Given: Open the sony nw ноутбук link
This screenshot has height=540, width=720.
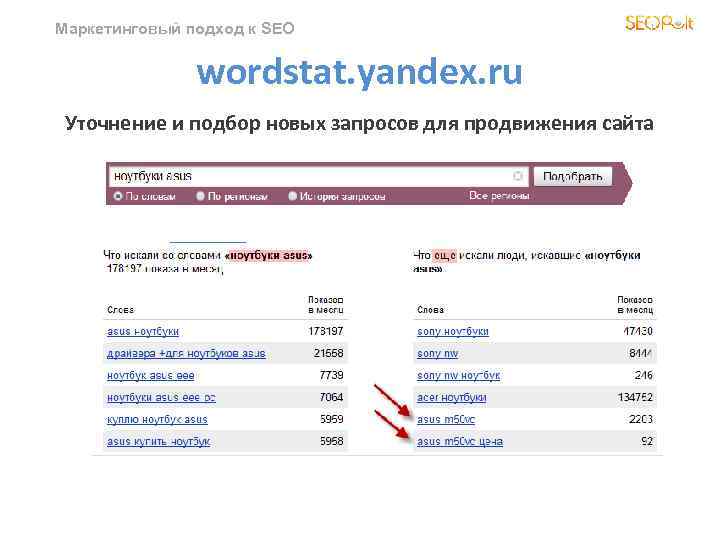Looking at the screenshot, I should 459,376.
